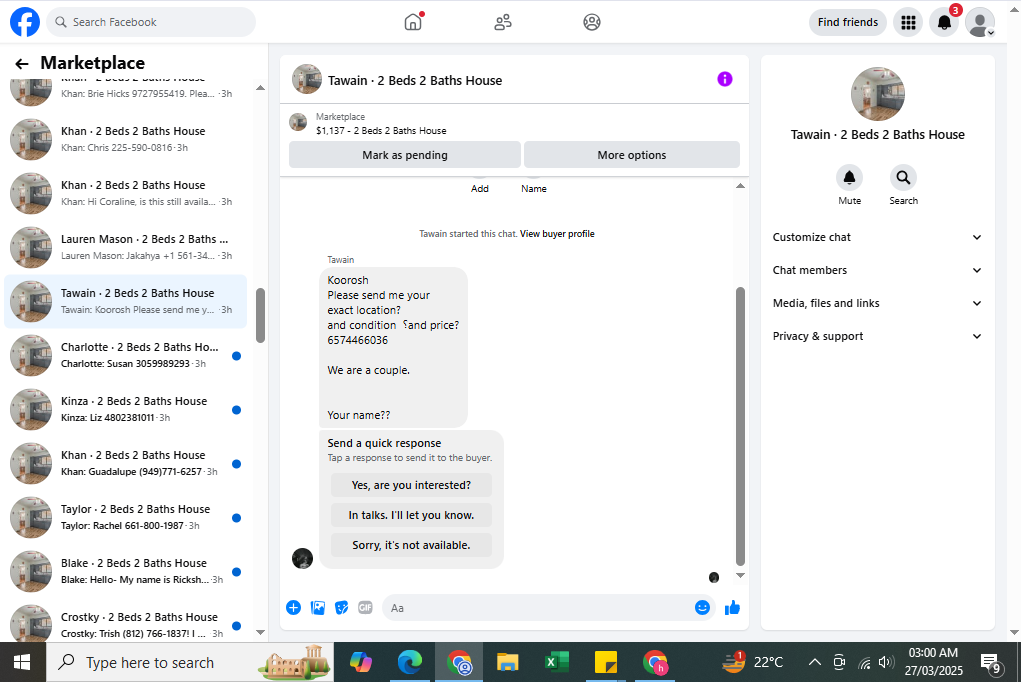Open the emoji picker in message box
Image resolution: width=1021 pixels, height=682 pixels.
(702, 608)
